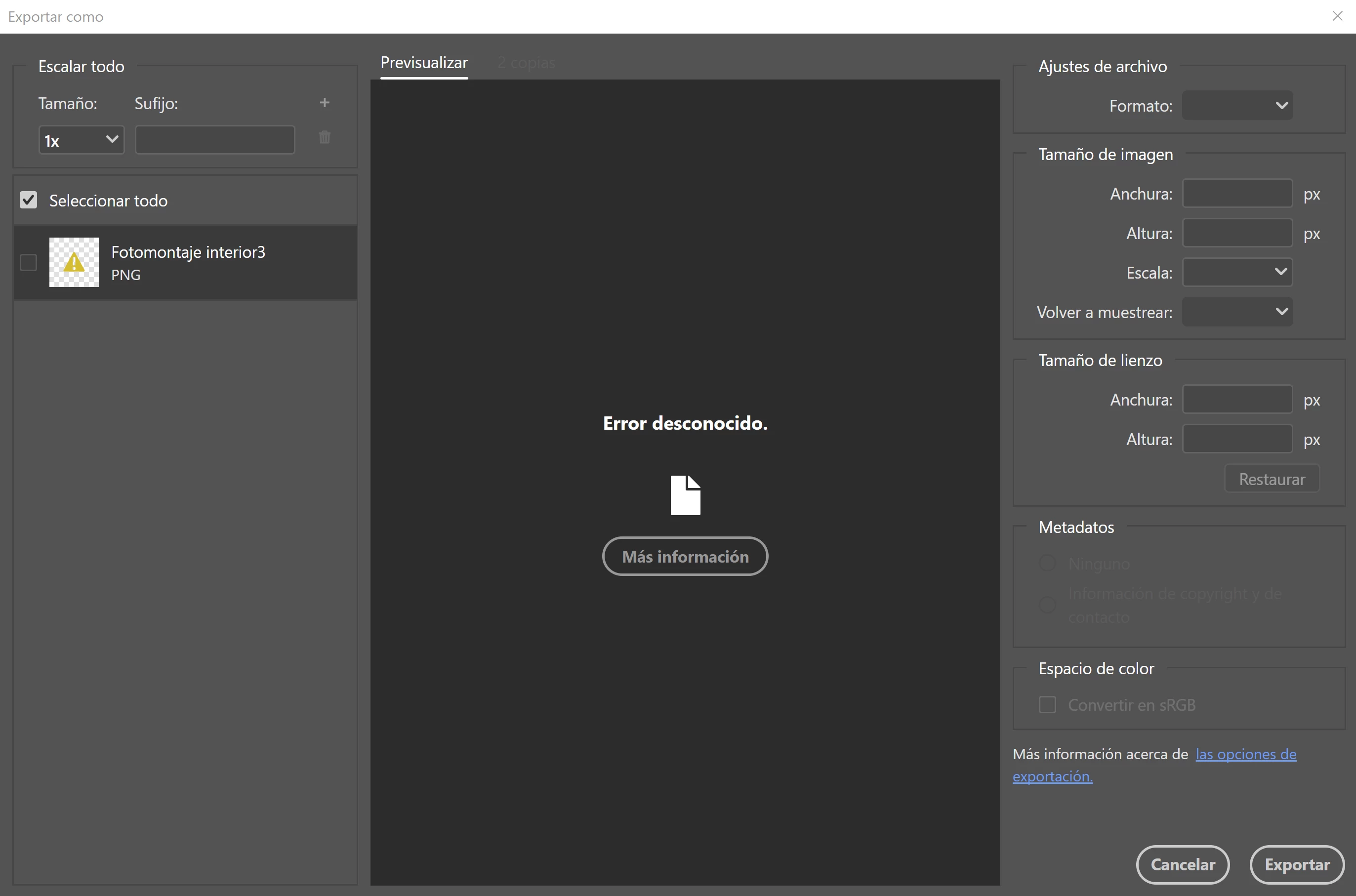Switch to the Previsualizar tab

(424, 63)
